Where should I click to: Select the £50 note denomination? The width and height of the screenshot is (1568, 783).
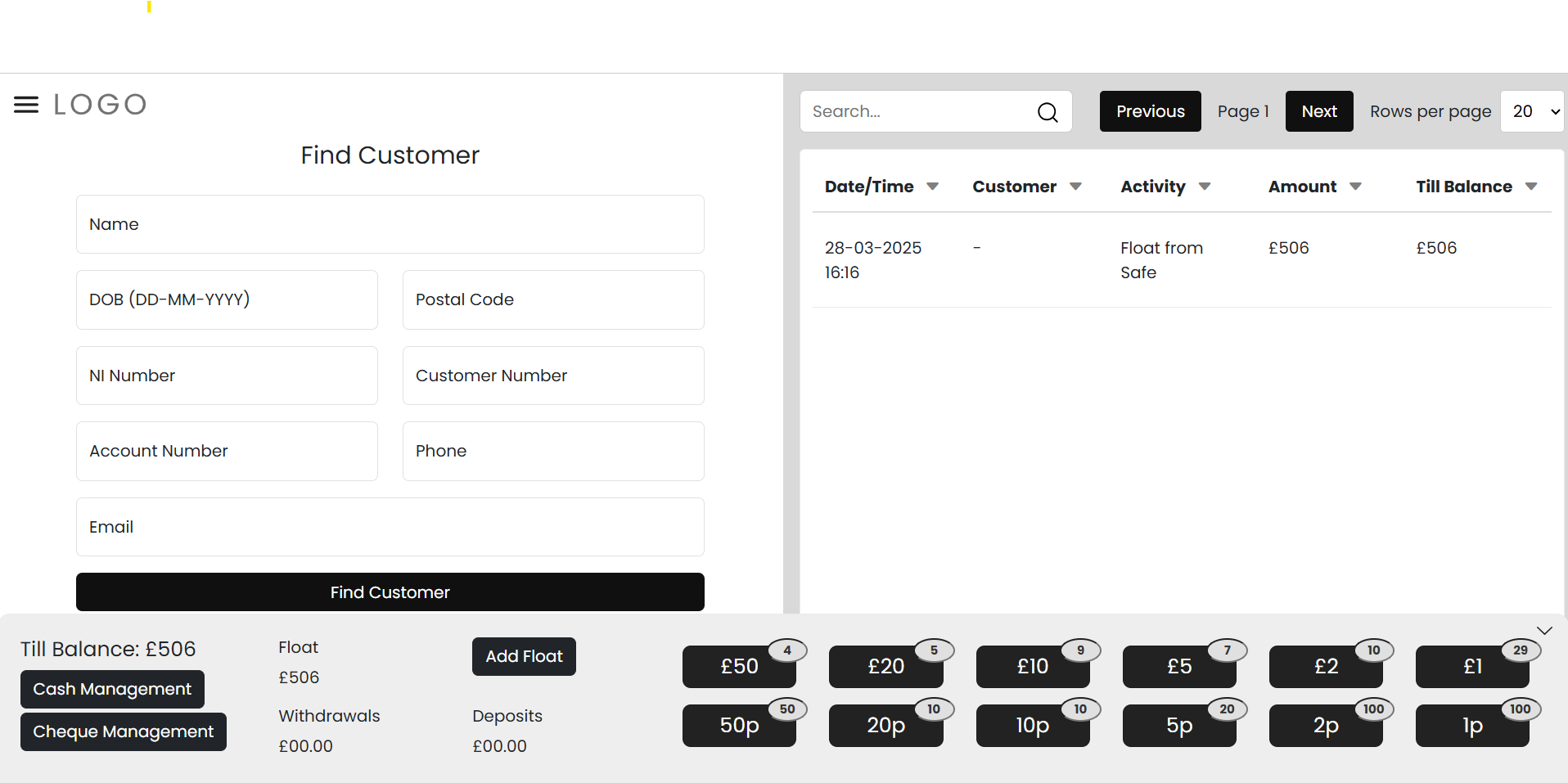(739, 667)
